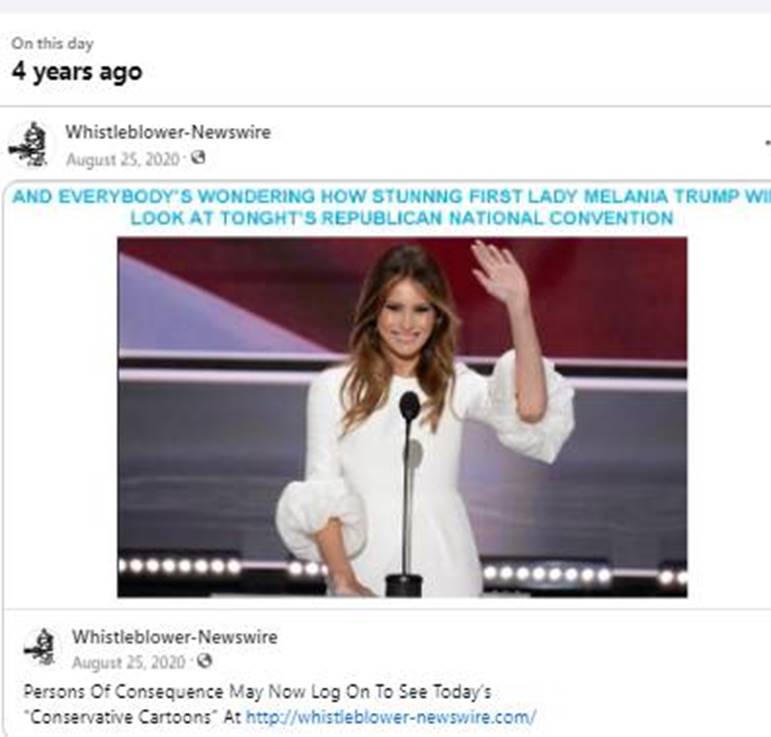Open the shared post's Whistleblower-Newswire author name
This screenshot has width=771, height=737.
pos(175,637)
